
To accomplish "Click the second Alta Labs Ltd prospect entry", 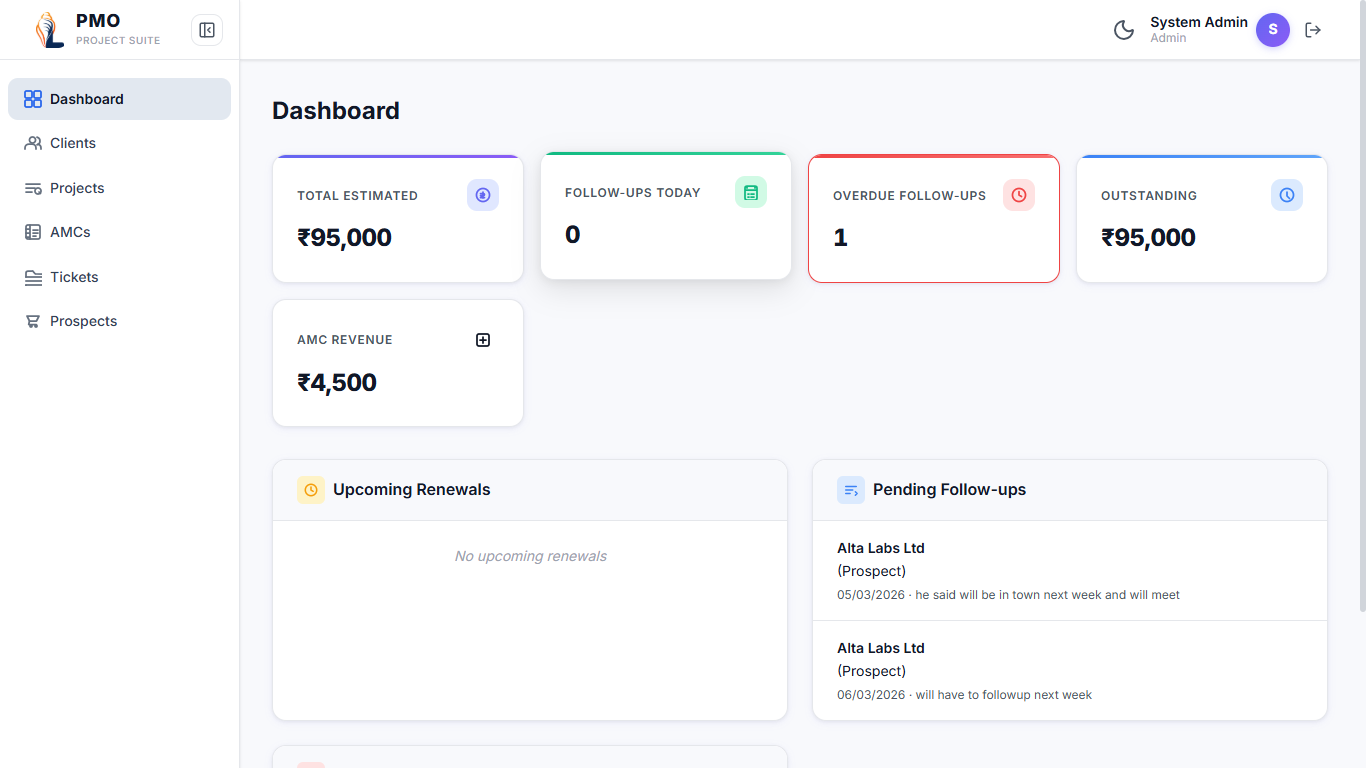I will 1069,670.
